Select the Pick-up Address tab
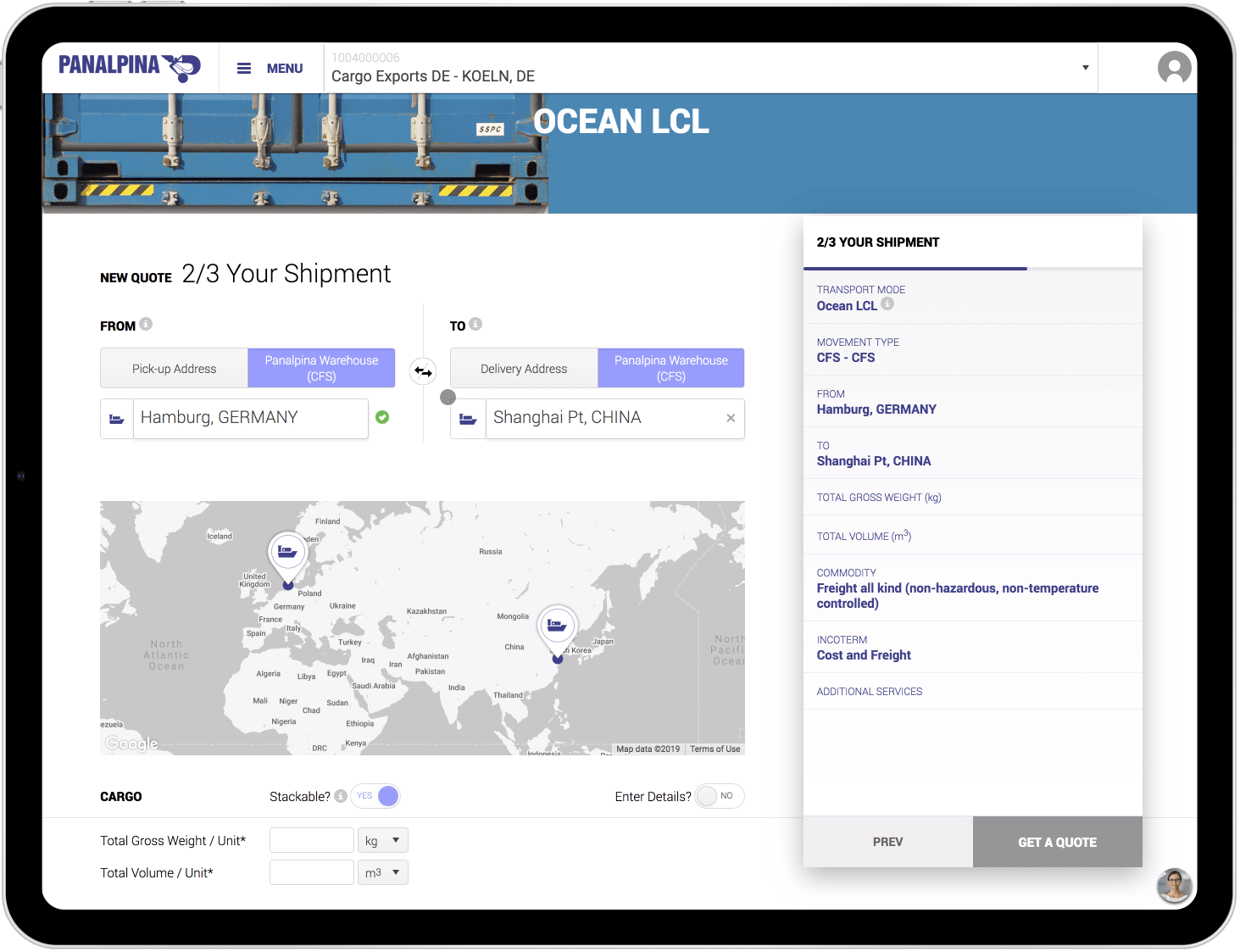 [x=174, y=369]
